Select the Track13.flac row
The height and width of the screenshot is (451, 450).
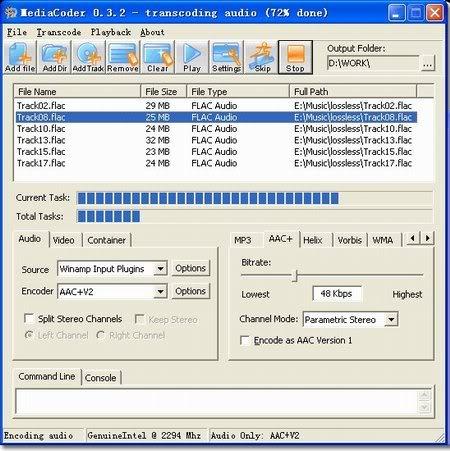click(x=216, y=140)
